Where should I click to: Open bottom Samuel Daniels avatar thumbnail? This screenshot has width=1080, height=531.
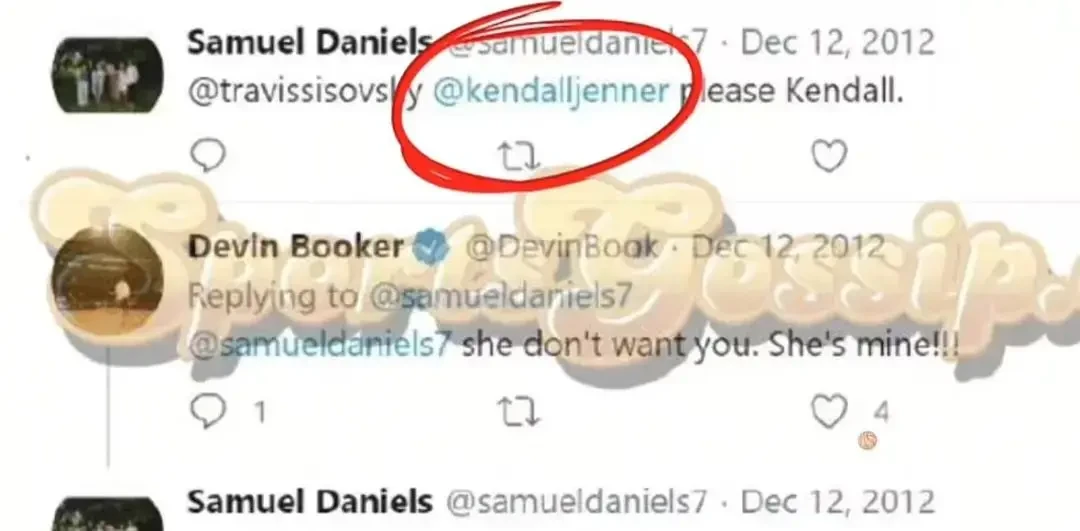tap(108, 514)
